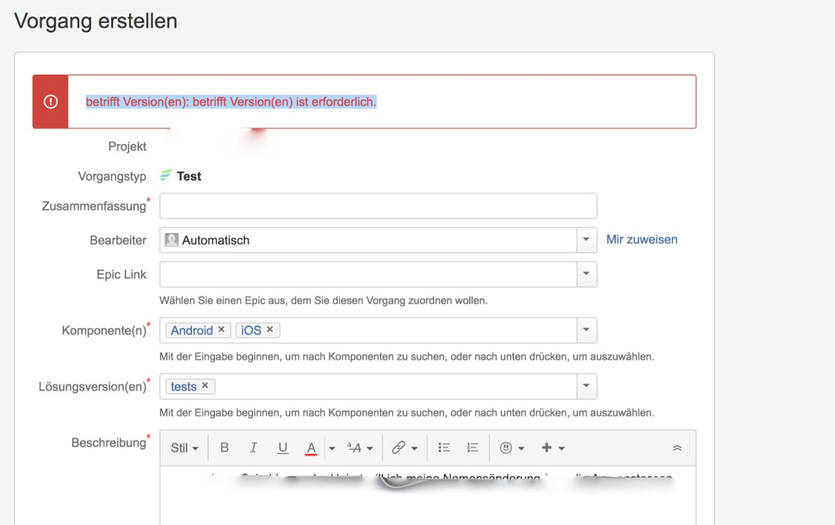Remove the Android component tag

click(222, 330)
